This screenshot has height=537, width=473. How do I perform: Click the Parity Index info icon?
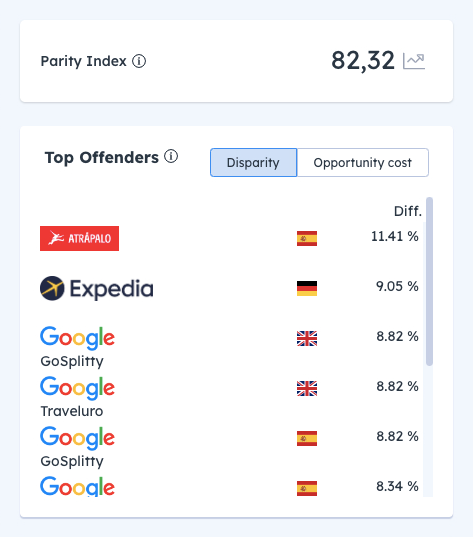(x=139, y=61)
